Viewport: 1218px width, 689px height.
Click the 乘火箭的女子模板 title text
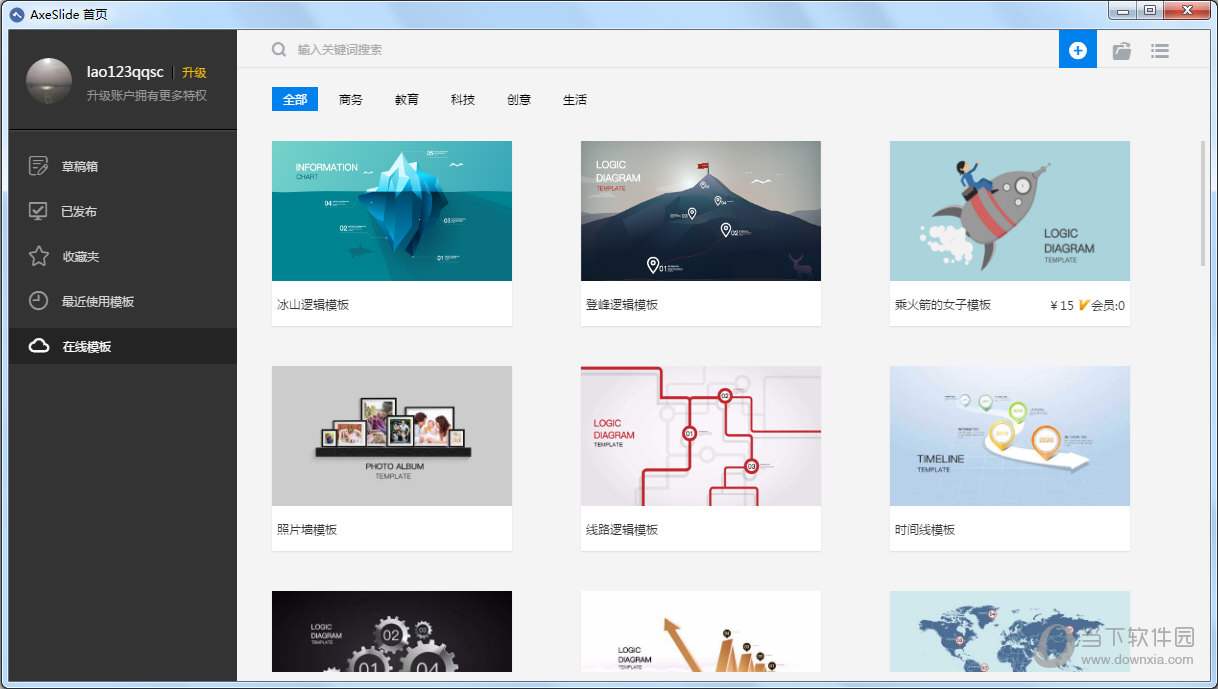point(943,305)
